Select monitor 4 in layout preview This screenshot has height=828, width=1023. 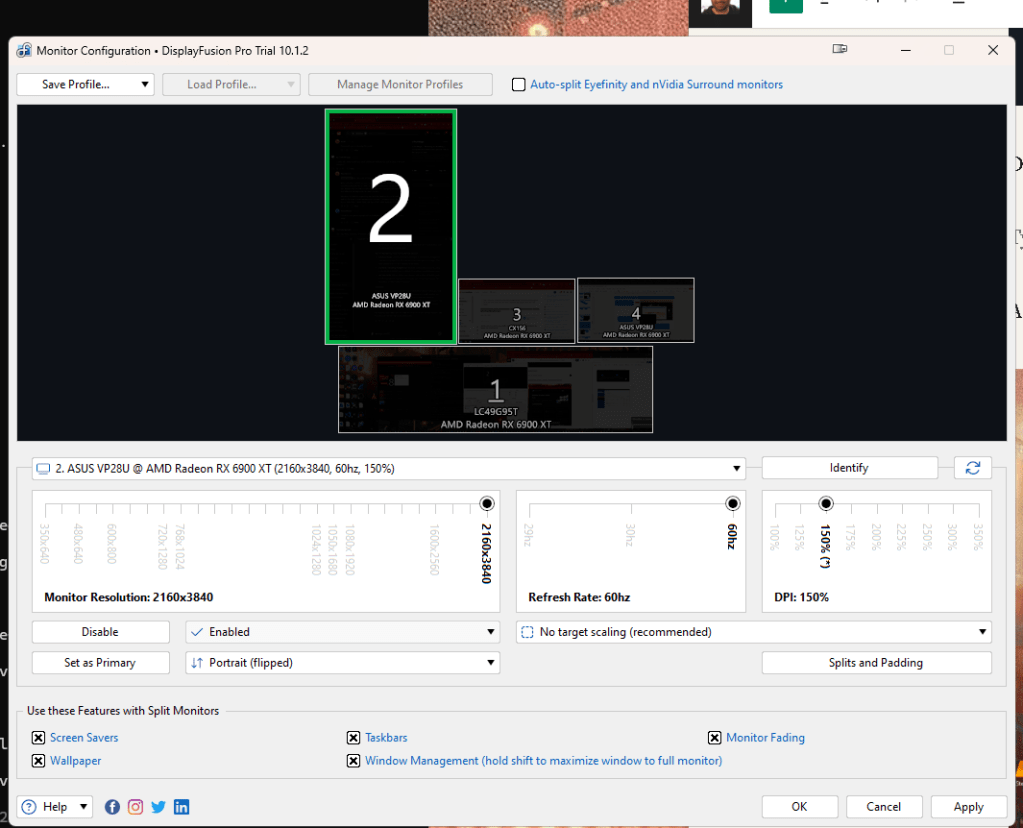point(635,310)
